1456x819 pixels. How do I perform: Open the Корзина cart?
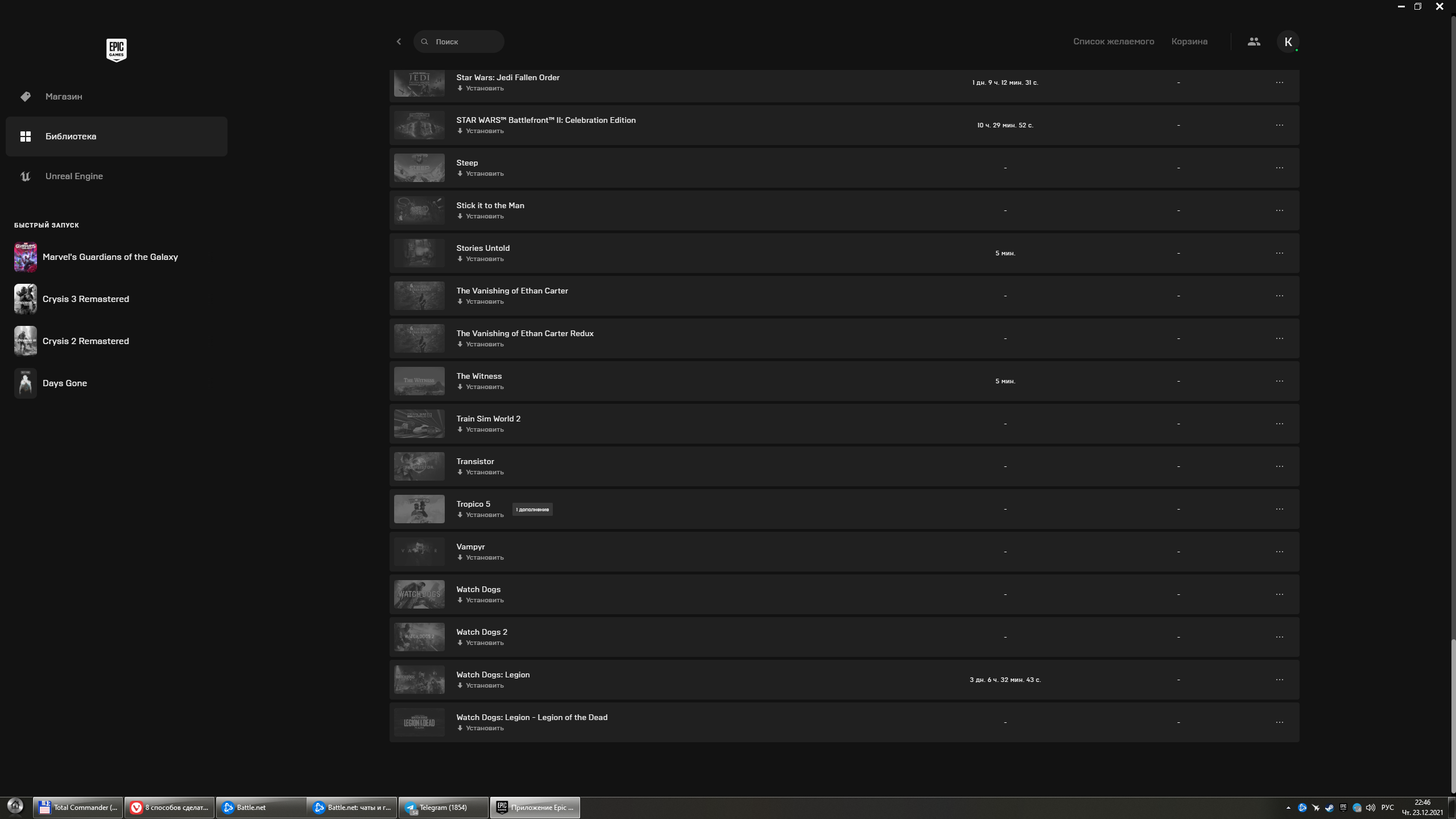1189,42
